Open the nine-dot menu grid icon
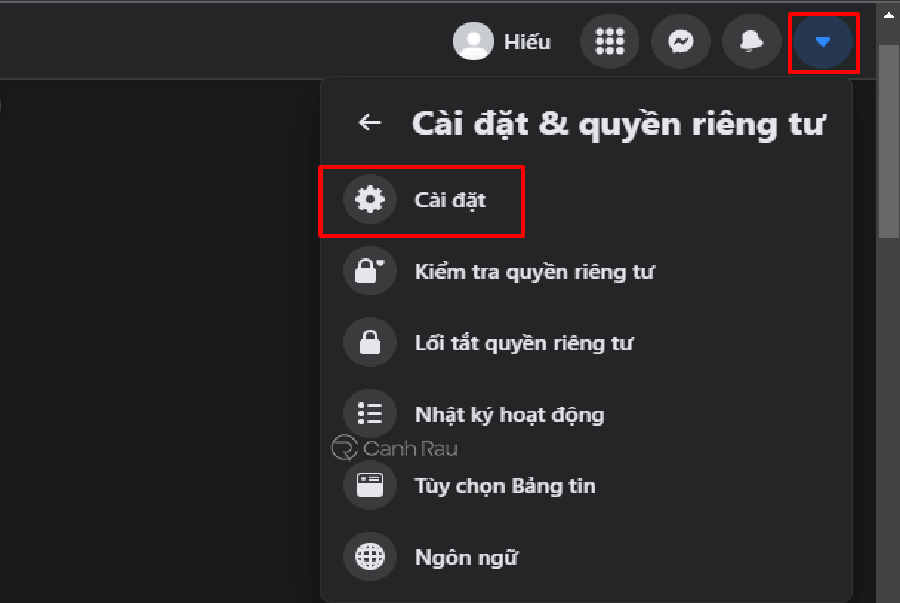This screenshot has height=603, width=900. coord(609,42)
